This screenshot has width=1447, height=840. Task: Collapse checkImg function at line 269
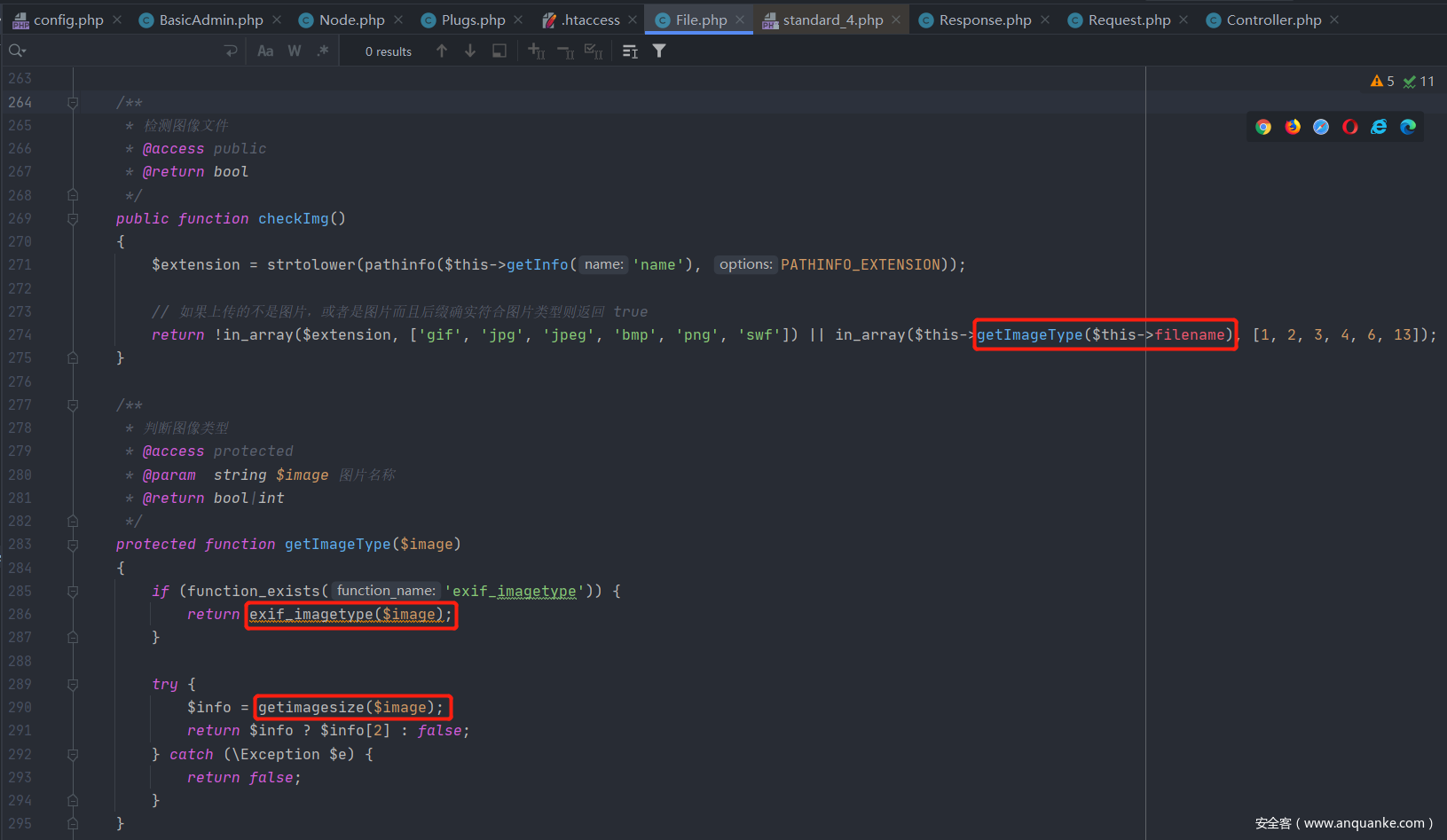coord(73,218)
